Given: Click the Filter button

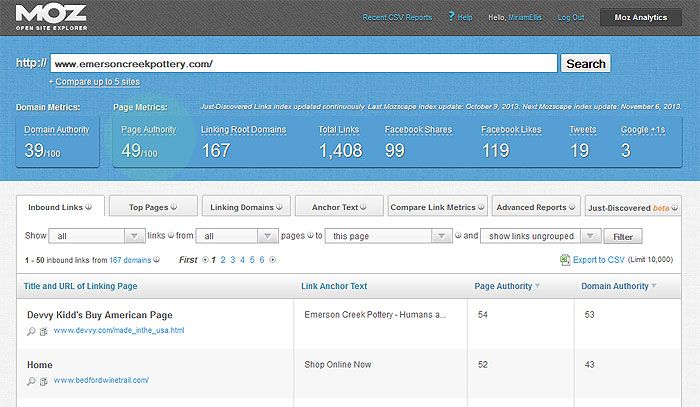Looking at the screenshot, I should click(x=623, y=237).
